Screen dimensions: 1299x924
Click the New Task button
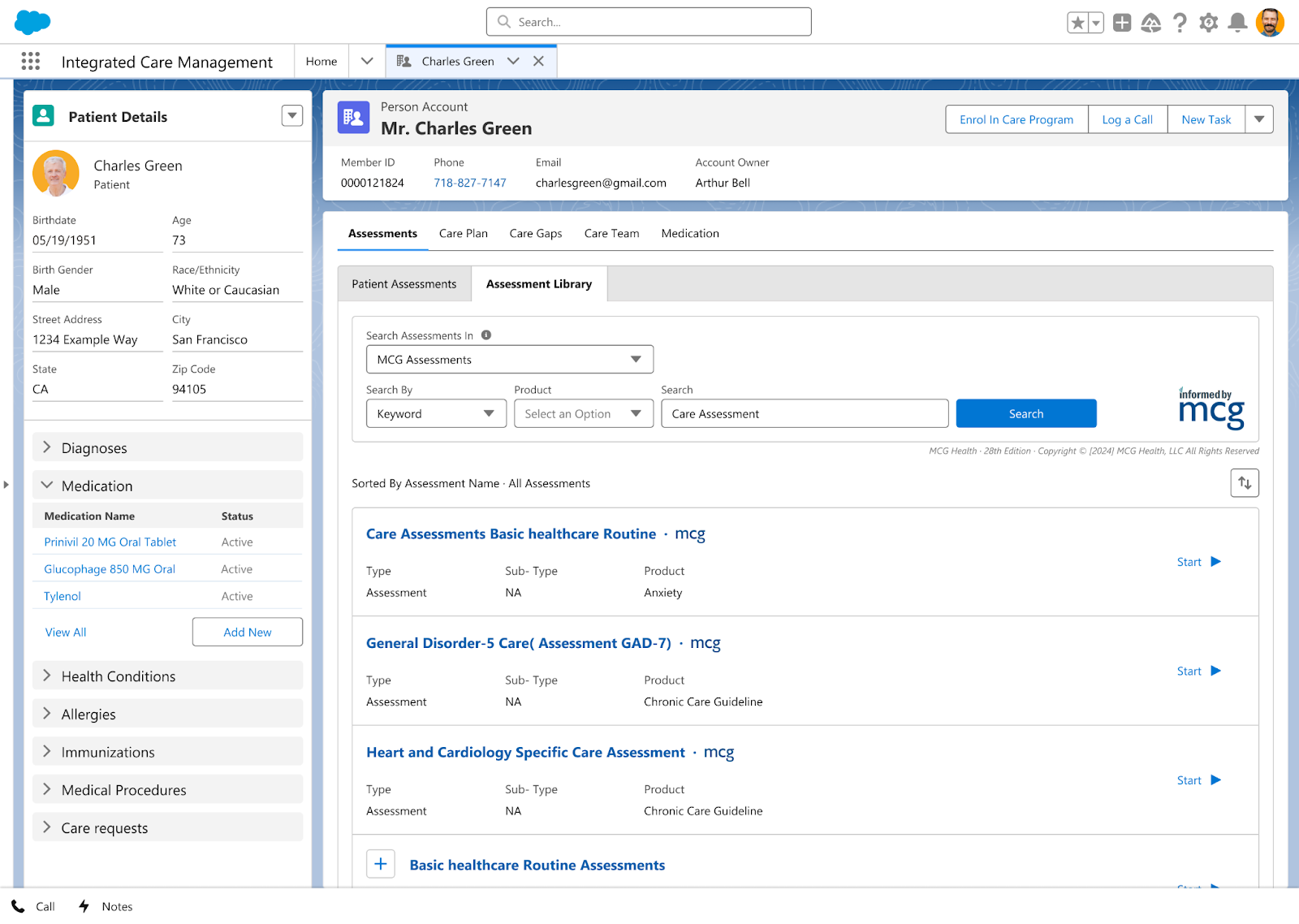point(1206,119)
